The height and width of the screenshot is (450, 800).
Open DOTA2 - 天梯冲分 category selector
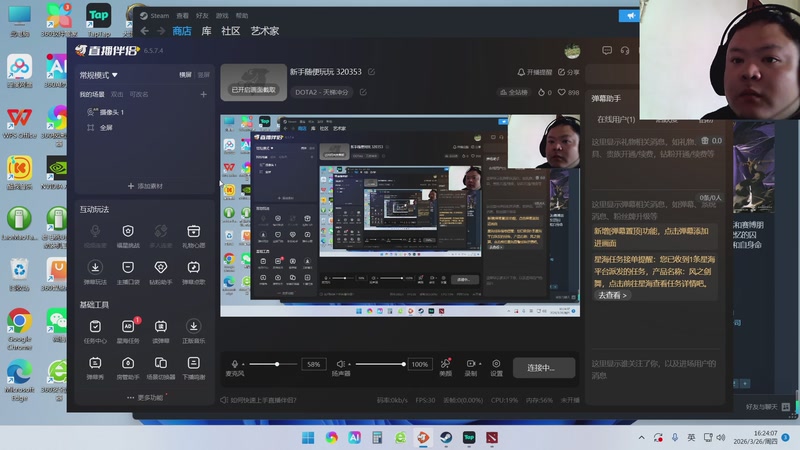[x=322, y=92]
